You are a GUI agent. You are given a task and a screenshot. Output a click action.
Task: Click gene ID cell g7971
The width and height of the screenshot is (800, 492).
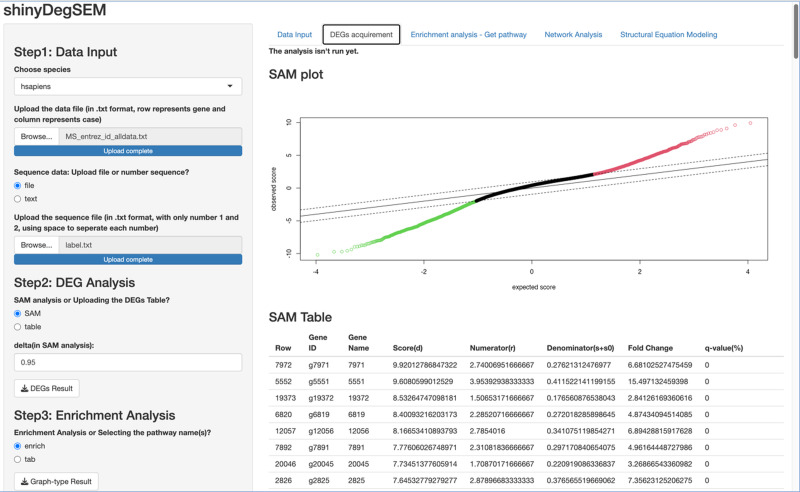tap(319, 365)
